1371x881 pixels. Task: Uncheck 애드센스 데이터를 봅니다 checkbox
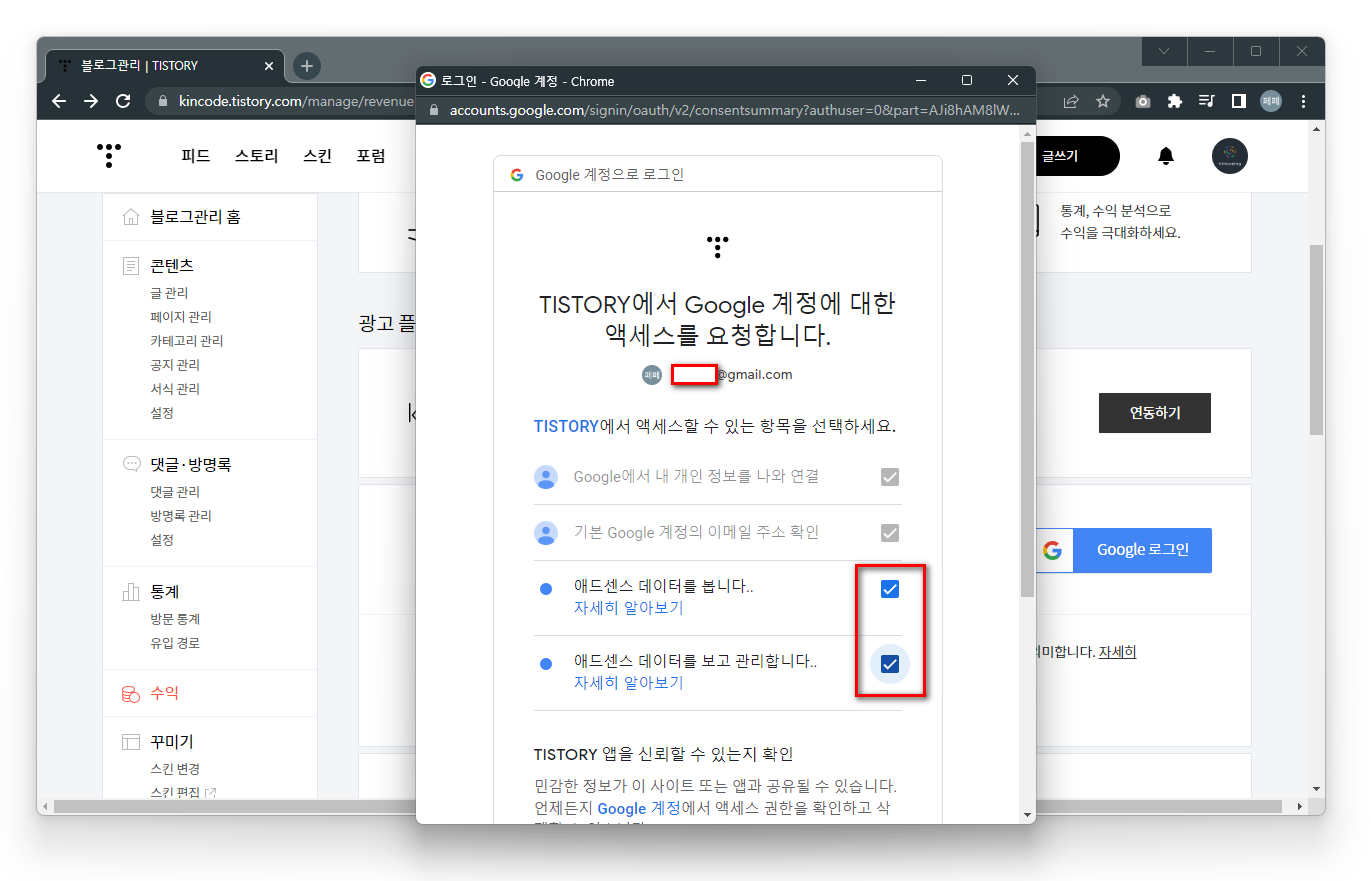[x=890, y=590]
